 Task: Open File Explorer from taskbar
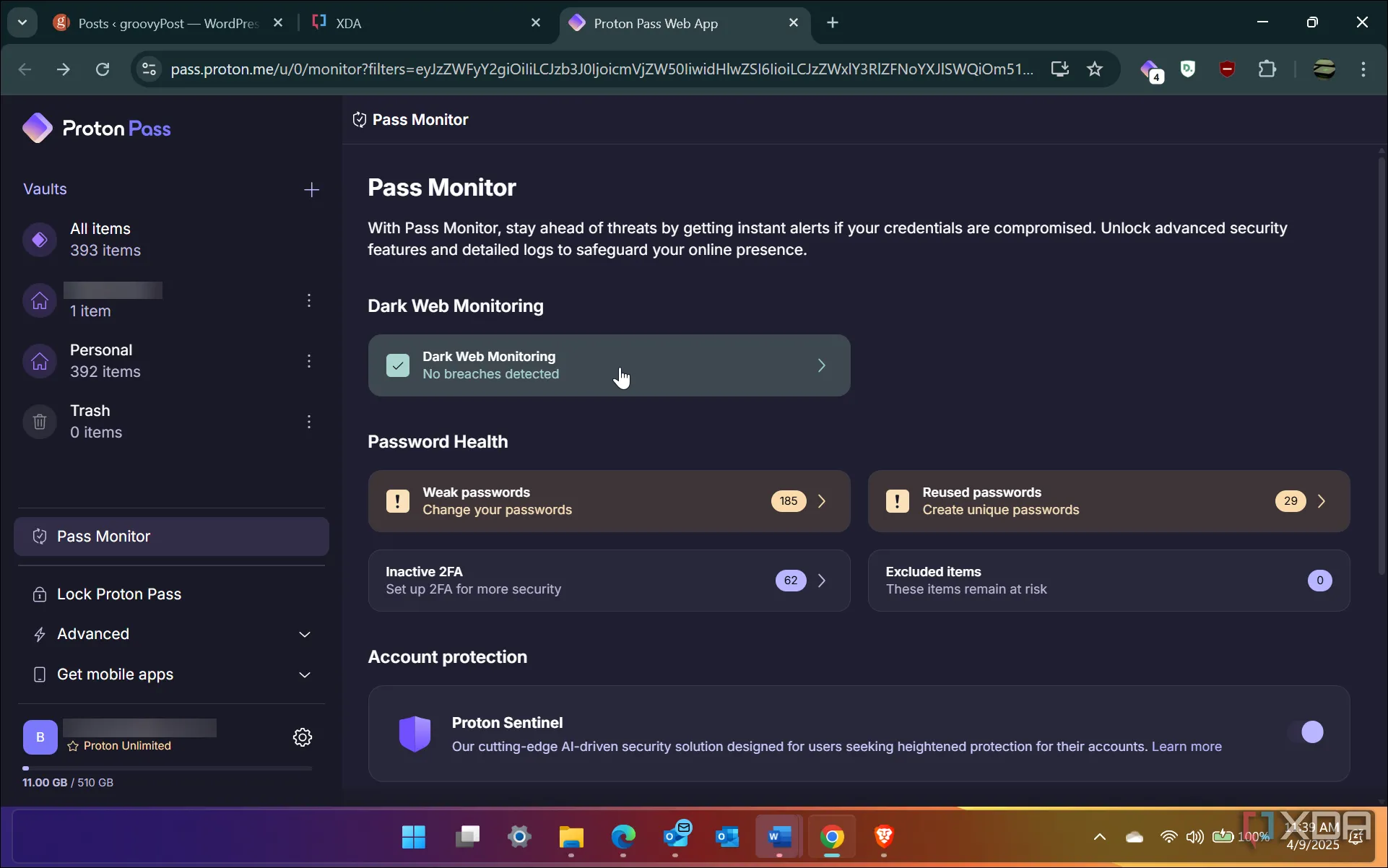tap(571, 837)
